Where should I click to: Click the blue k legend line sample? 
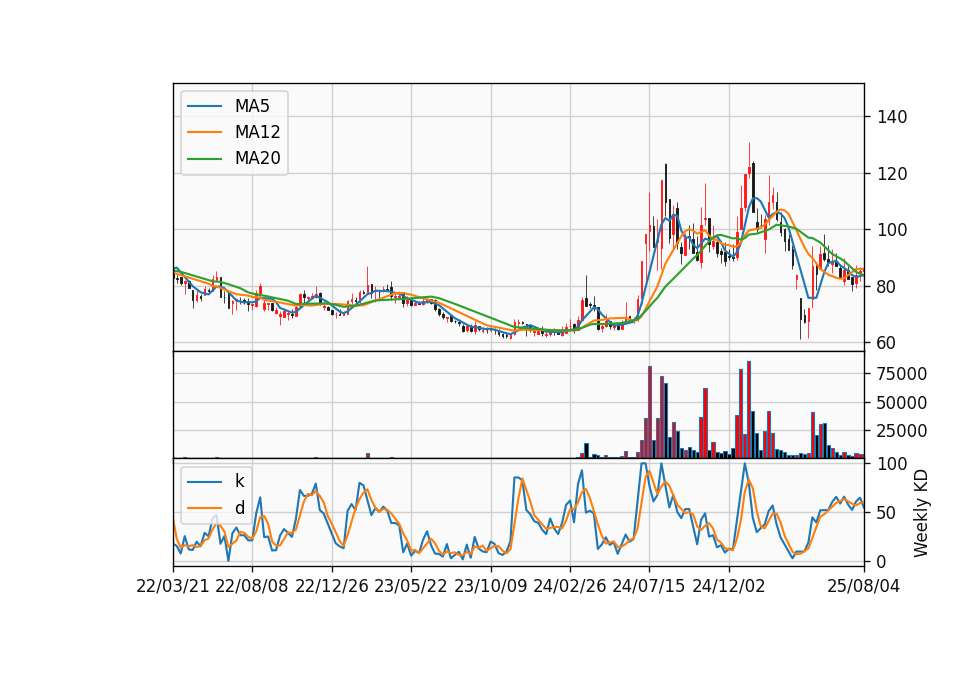[x=204, y=481]
